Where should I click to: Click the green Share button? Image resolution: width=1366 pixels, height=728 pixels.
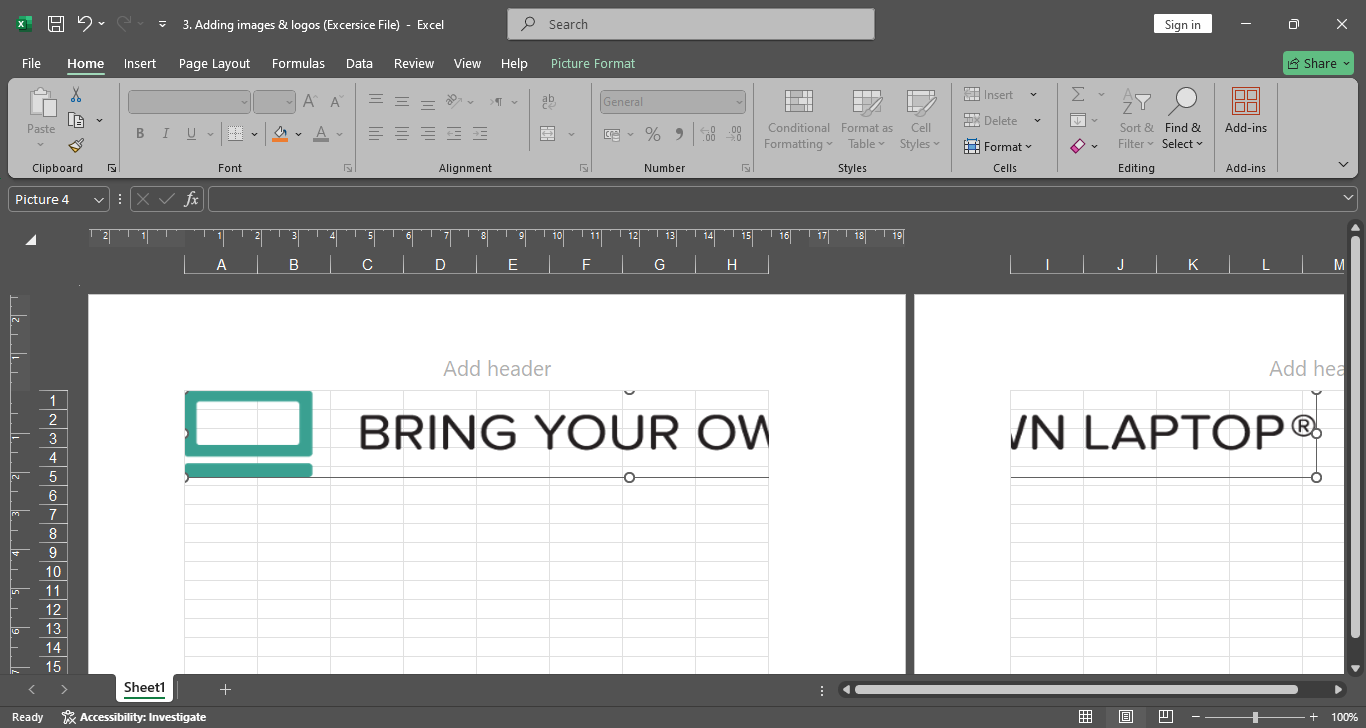[x=1318, y=63]
